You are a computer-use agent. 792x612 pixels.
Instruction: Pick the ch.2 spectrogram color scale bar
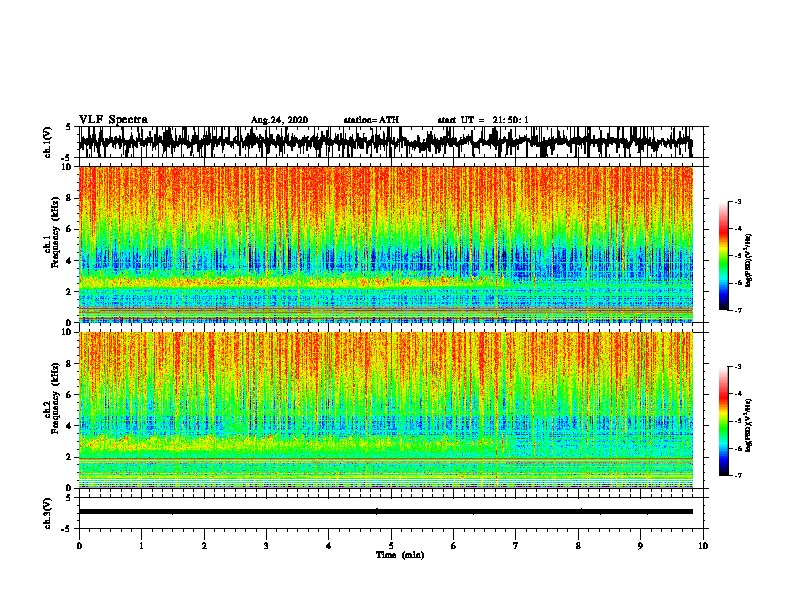point(723,421)
